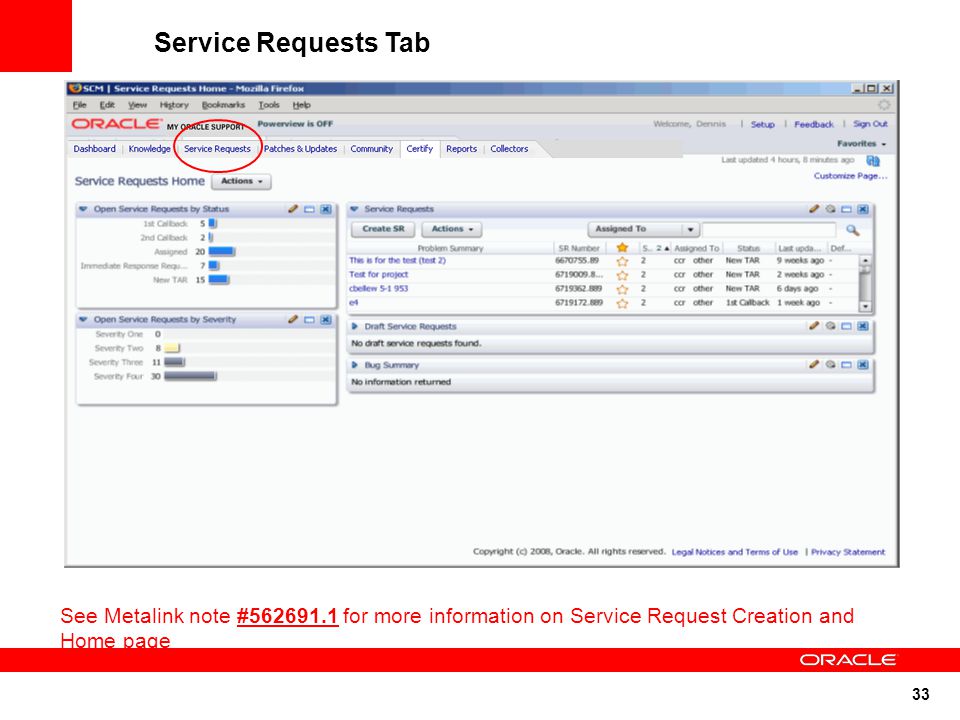This screenshot has height=720, width=960.
Task: Click the Severity Four bar showing 30
Action: coord(190,377)
